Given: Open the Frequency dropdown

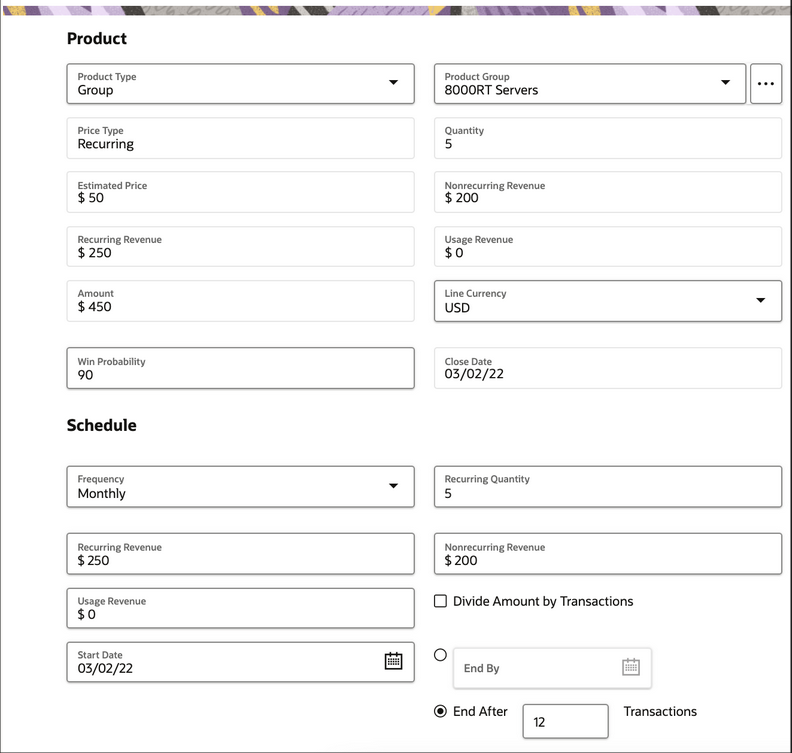Looking at the screenshot, I should [393, 486].
